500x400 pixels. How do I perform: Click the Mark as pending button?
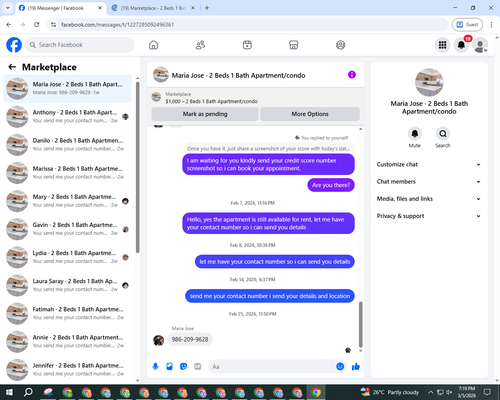(205, 114)
